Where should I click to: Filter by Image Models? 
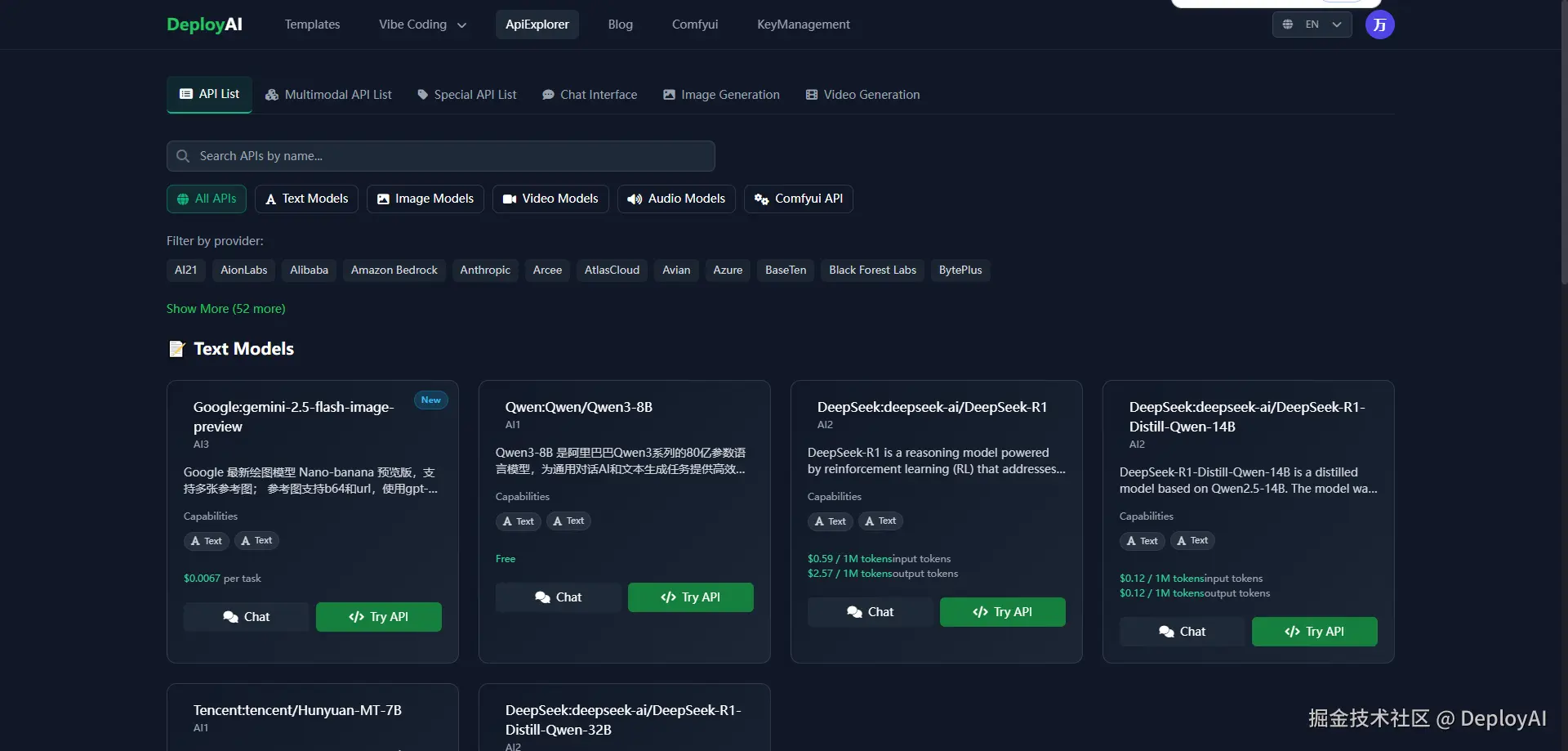point(425,199)
